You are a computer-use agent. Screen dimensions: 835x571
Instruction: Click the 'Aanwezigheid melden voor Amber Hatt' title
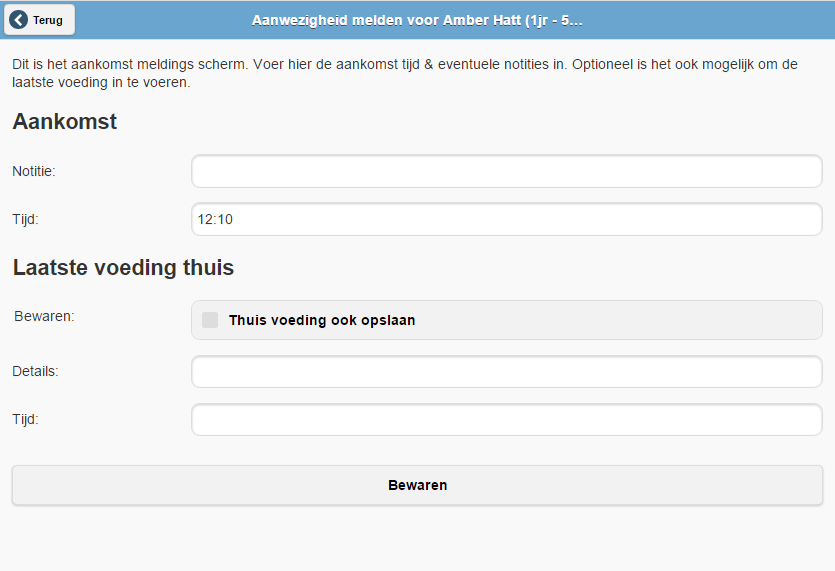(x=417, y=20)
